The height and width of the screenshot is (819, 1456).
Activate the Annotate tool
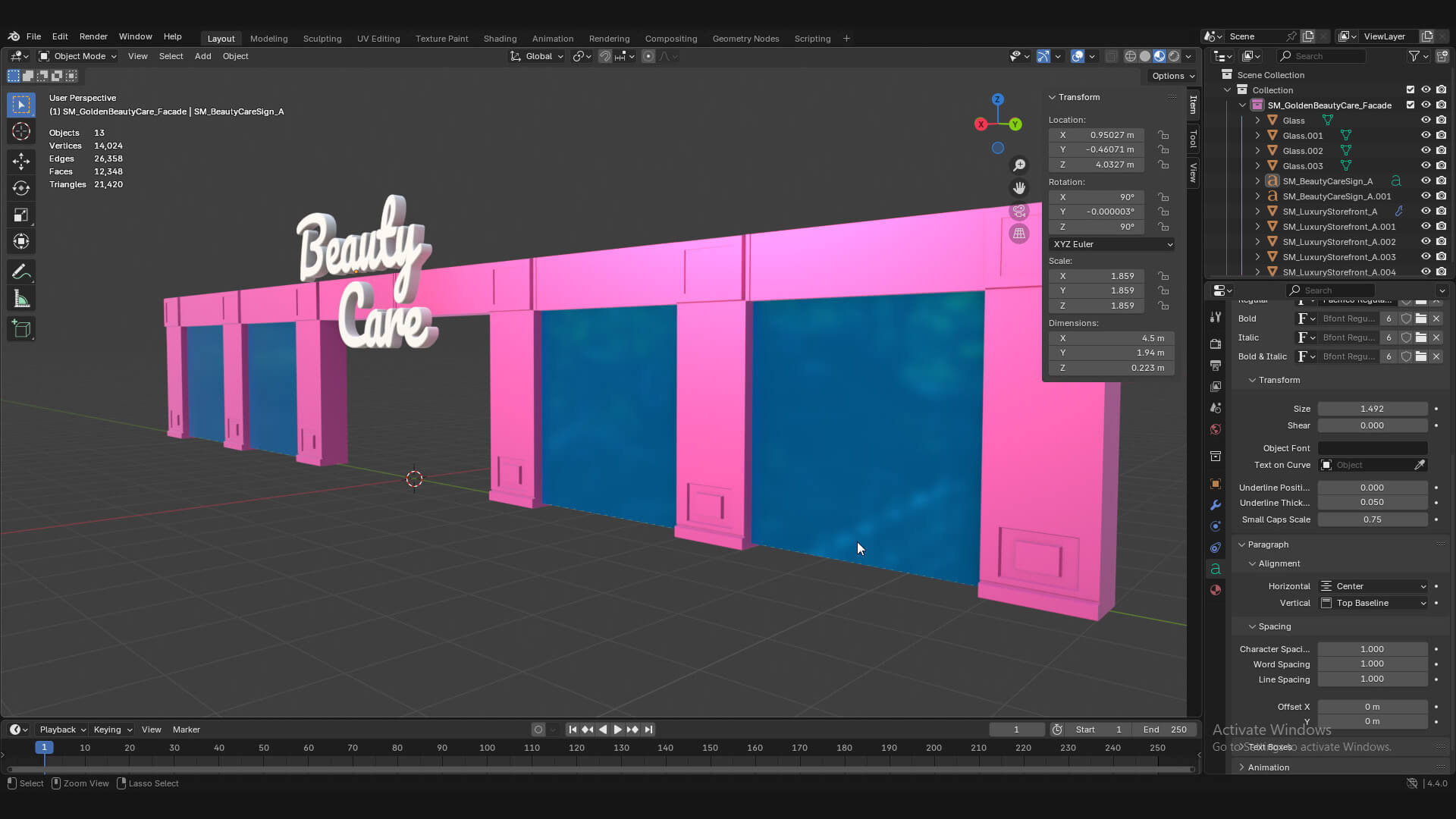point(21,271)
